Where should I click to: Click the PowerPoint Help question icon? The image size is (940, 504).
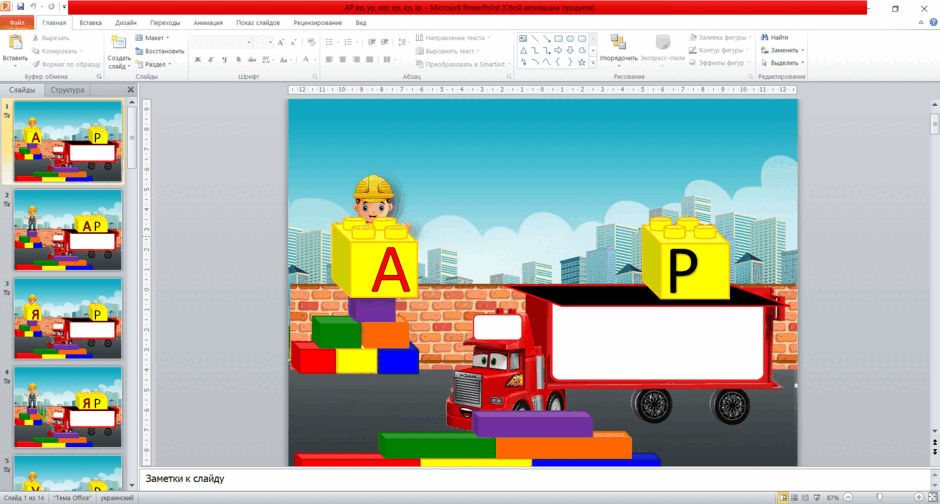(x=933, y=22)
